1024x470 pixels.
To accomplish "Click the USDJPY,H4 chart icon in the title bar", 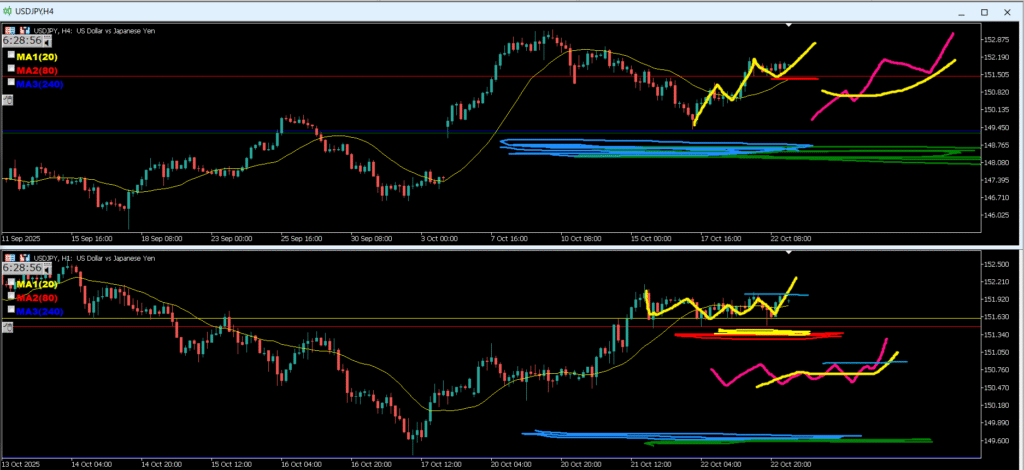I will coord(9,11).
